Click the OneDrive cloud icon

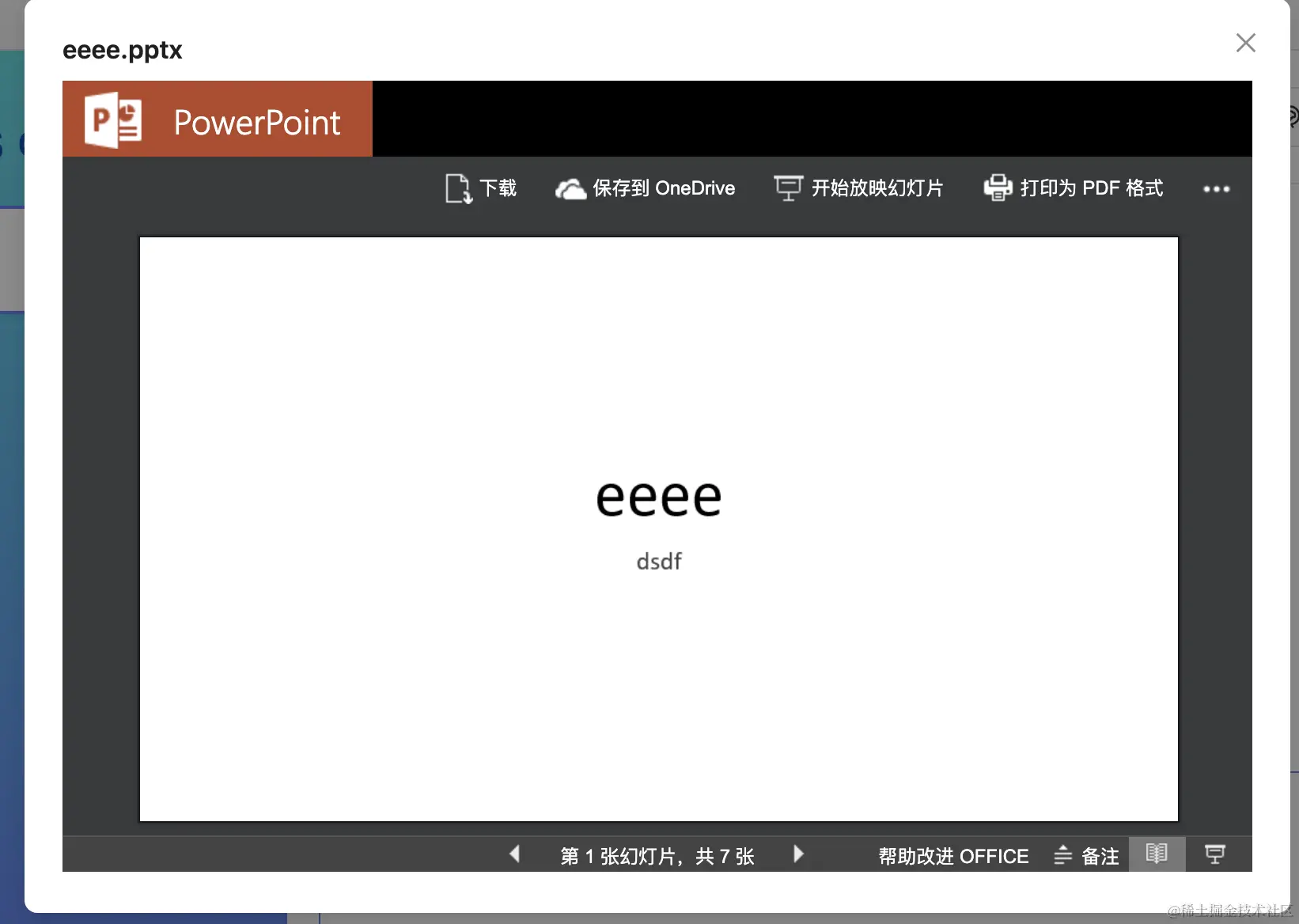570,189
